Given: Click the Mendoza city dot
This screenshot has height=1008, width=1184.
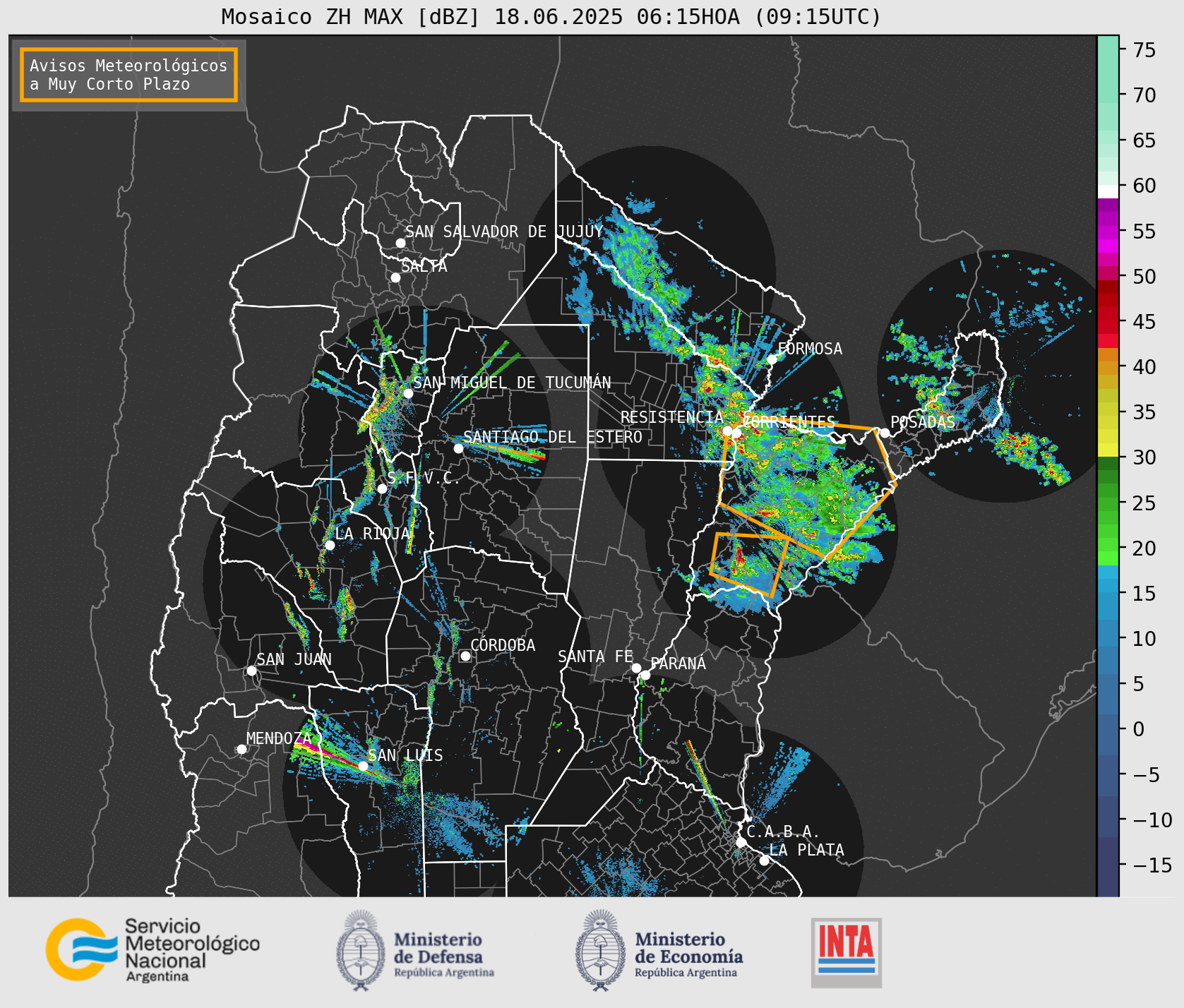Looking at the screenshot, I should point(241,749).
